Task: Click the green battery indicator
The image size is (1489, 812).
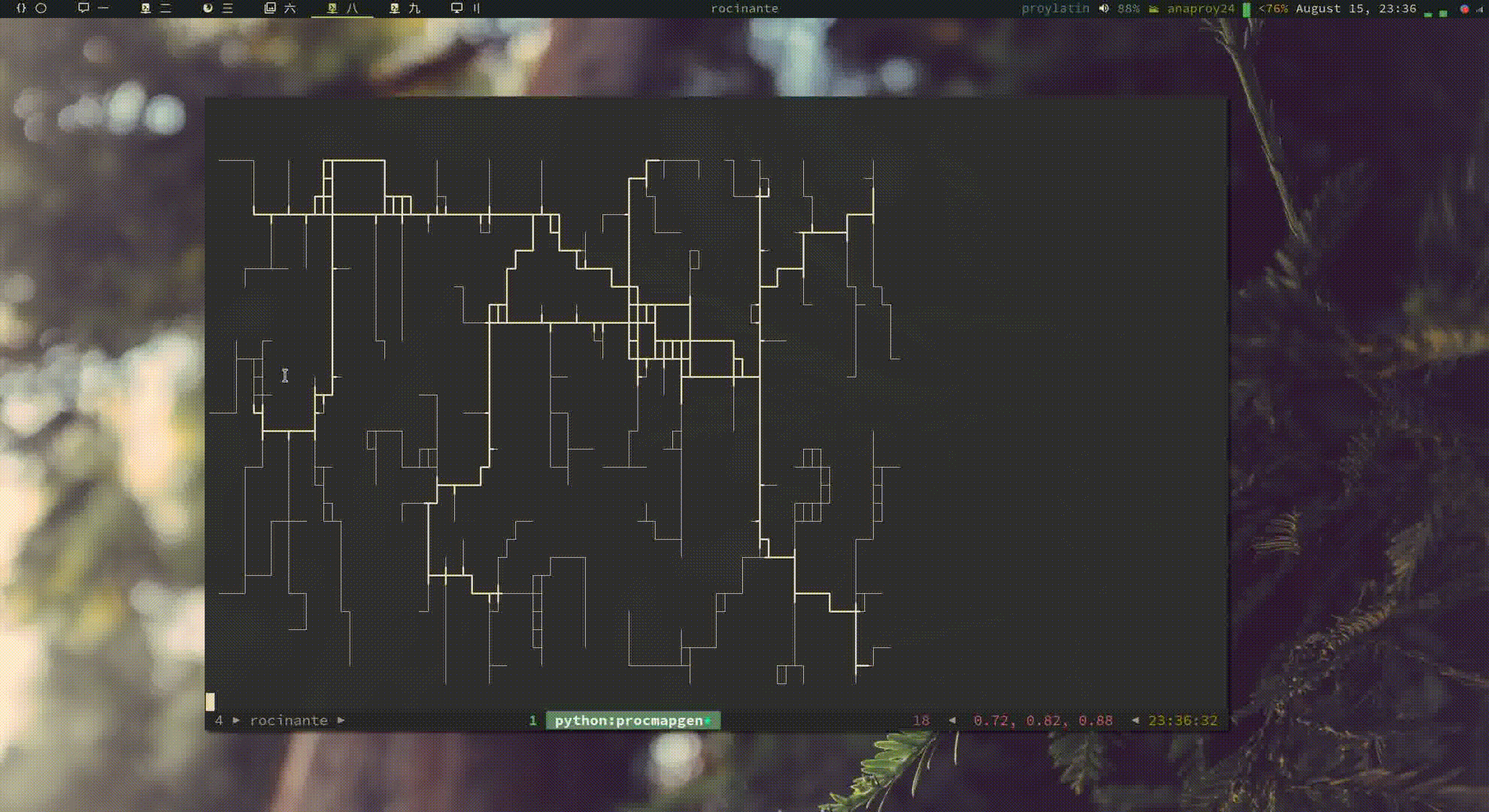Action: [x=1246, y=9]
